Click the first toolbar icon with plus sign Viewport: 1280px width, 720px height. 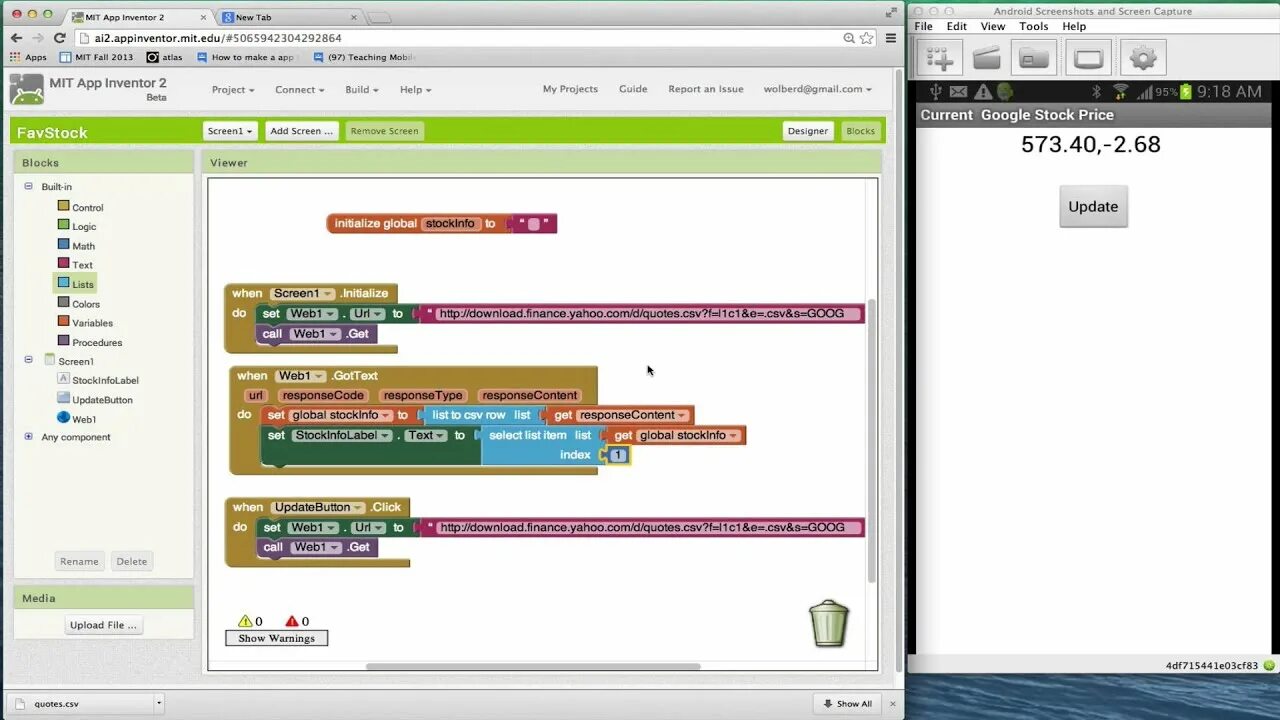tap(940, 58)
